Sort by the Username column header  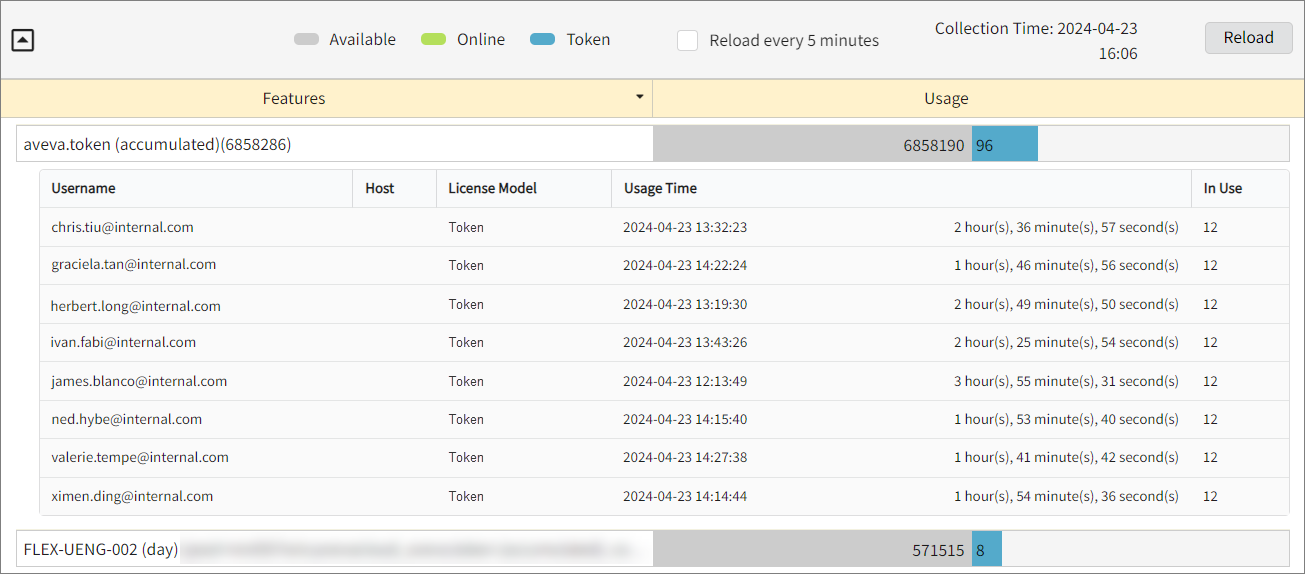click(x=83, y=188)
